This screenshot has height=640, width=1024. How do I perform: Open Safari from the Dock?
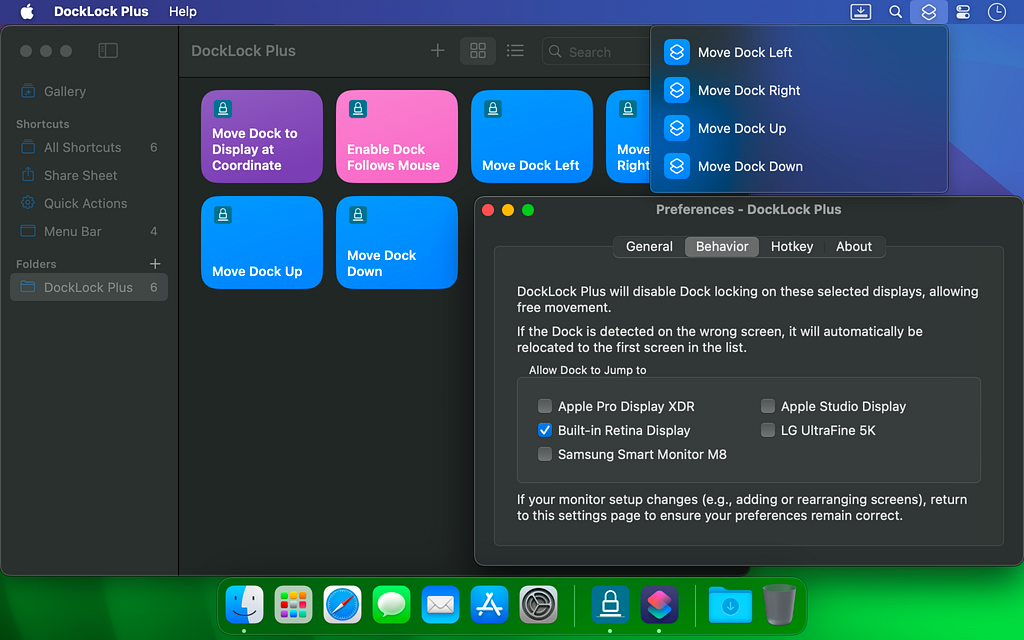[x=342, y=605]
